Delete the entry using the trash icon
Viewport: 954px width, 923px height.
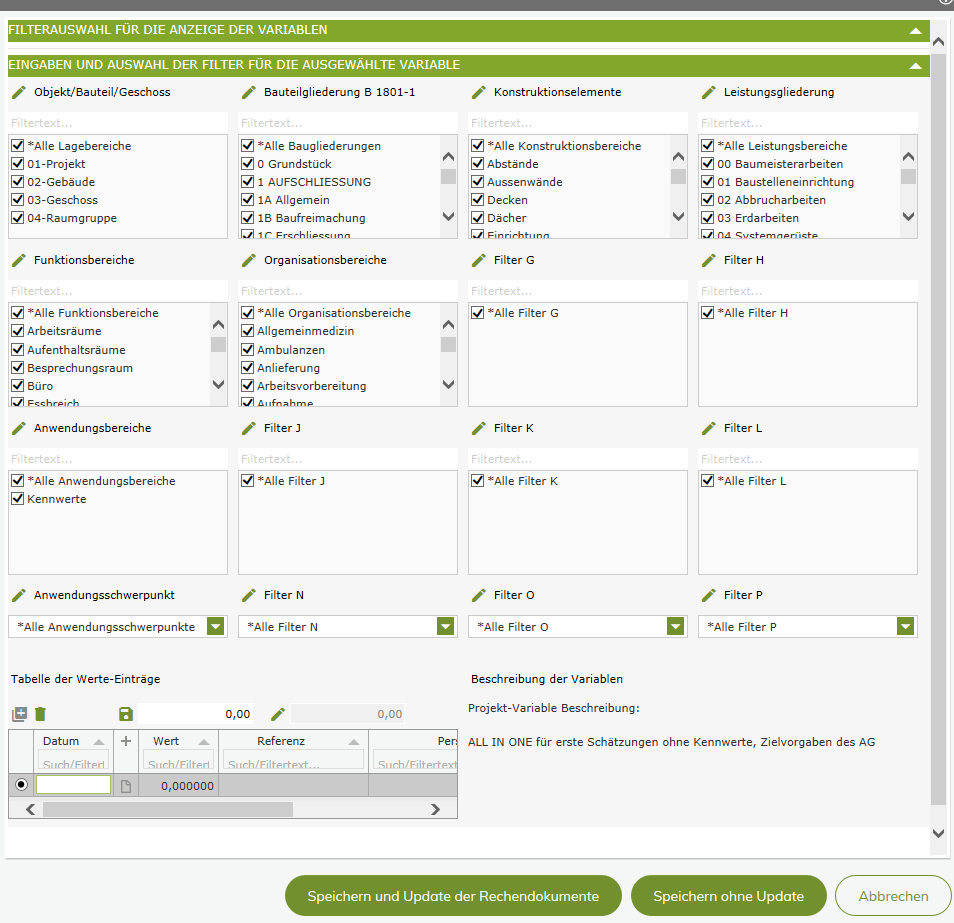coord(40,714)
